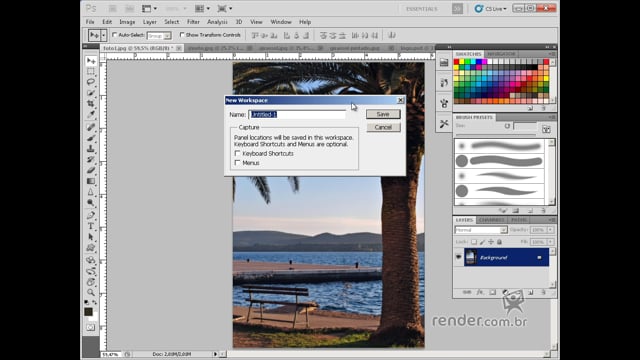This screenshot has height=360, width=640.
Task: Click Cancel in New Workspace dialog
Action: (x=383, y=127)
